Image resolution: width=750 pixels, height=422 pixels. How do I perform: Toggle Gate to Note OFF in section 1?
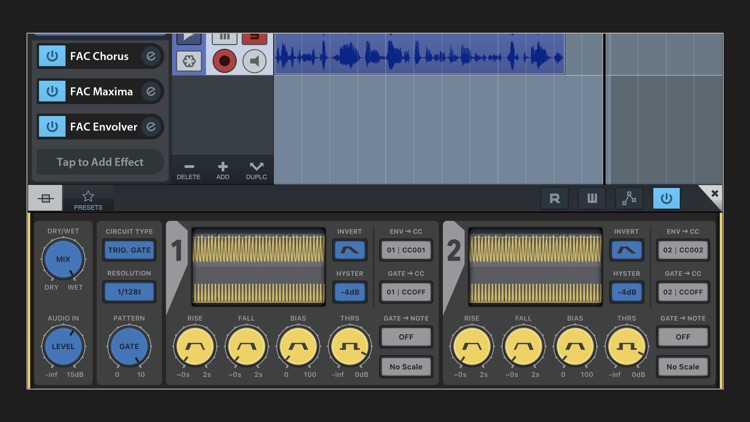coord(406,337)
